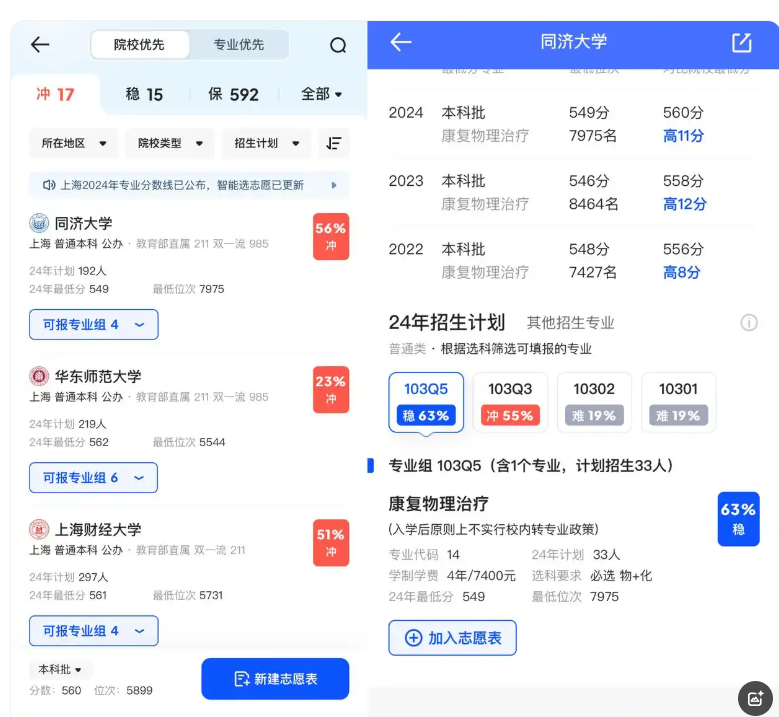Open the 本科批 batch dropdown at bottom
The image size is (779, 717).
[61, 669]
